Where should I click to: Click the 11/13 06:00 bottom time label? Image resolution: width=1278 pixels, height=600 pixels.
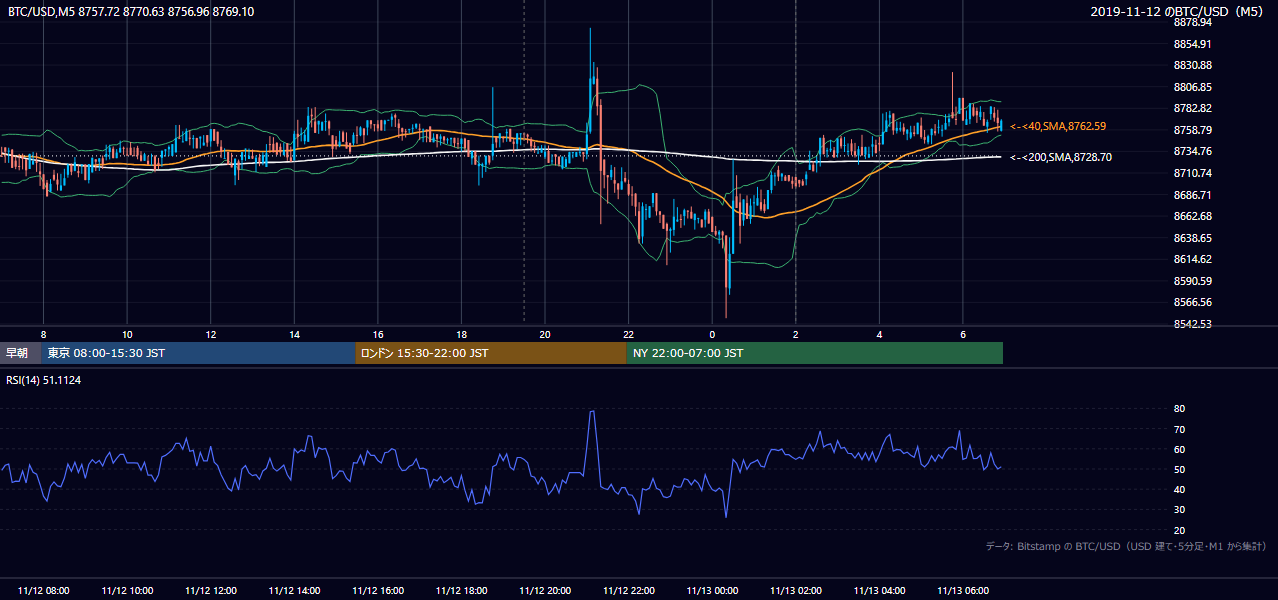pos(963,591)
